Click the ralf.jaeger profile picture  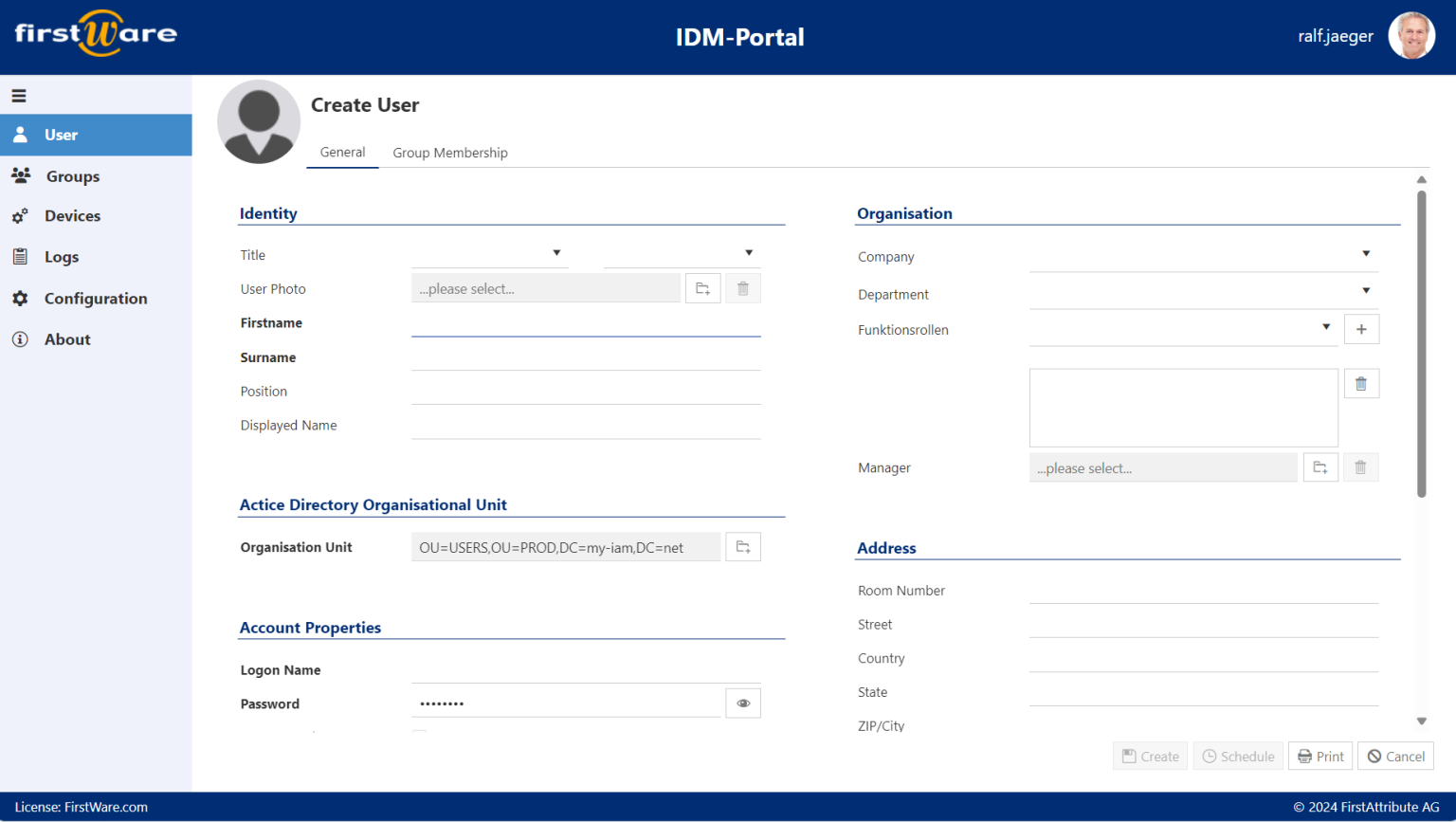[x=1411, y=35]
